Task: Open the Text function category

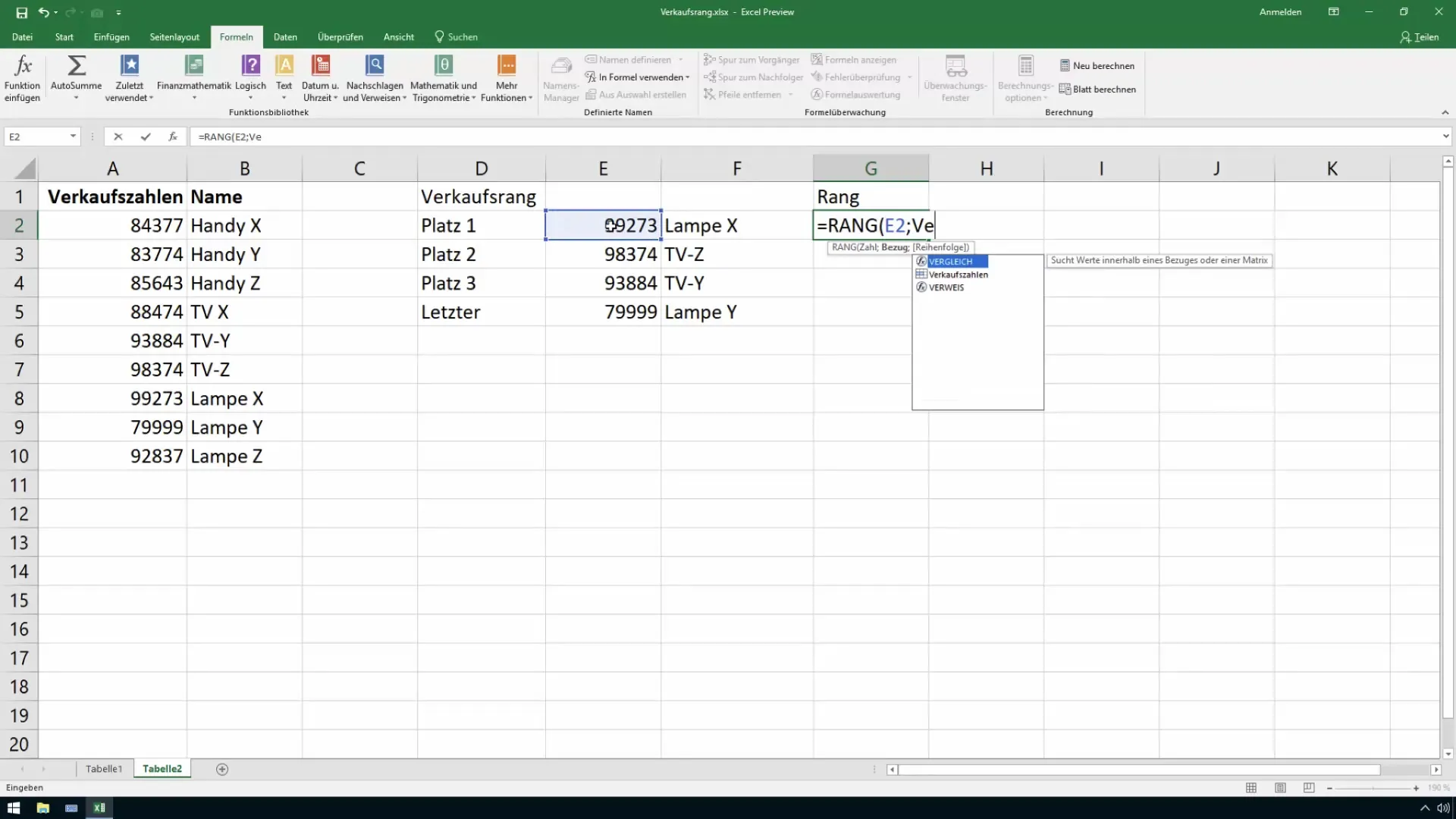Action: coord(284,78)
